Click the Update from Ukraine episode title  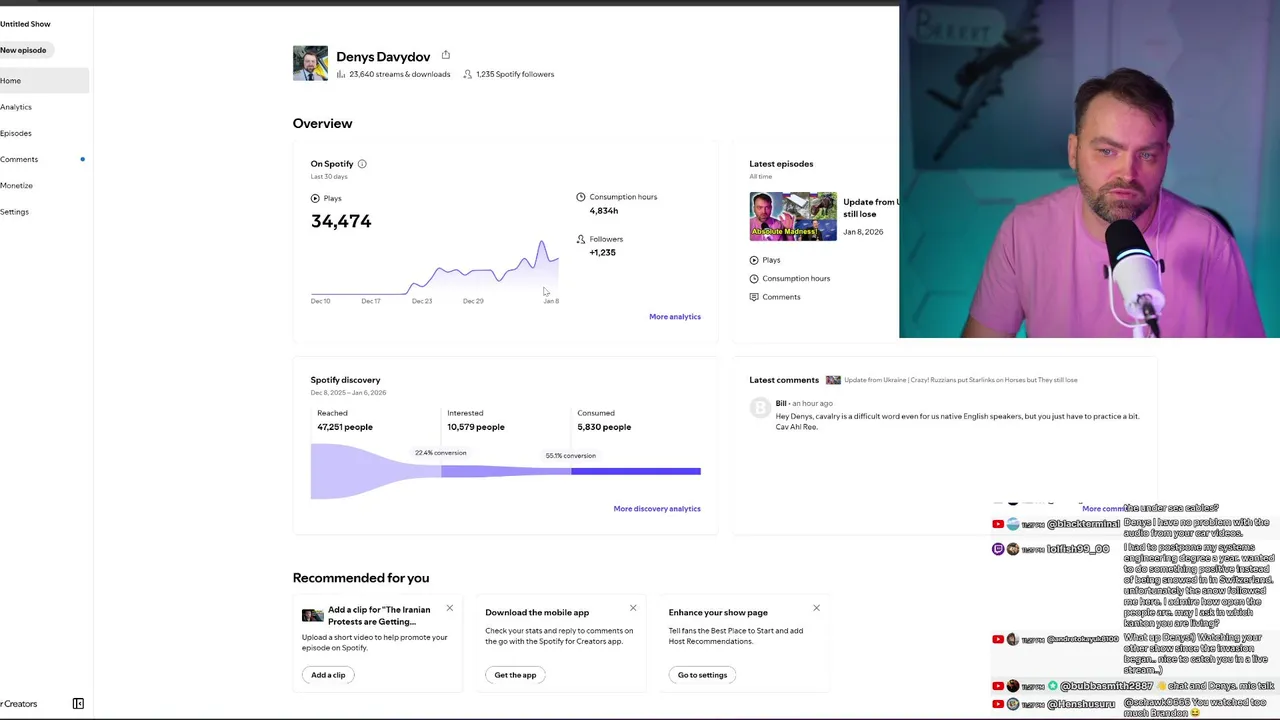(870, 208)
